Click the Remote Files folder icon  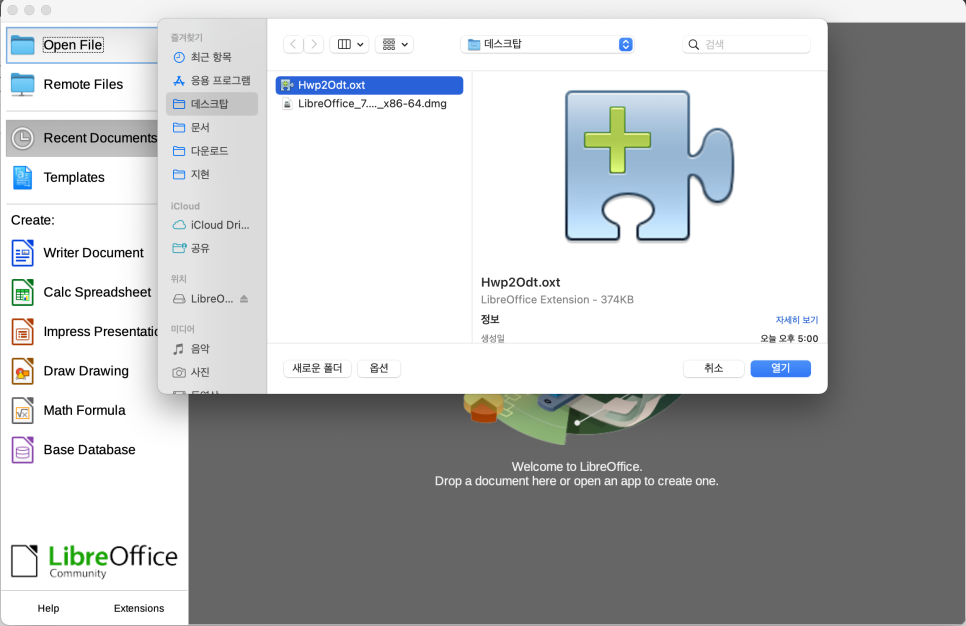[23, 84]
